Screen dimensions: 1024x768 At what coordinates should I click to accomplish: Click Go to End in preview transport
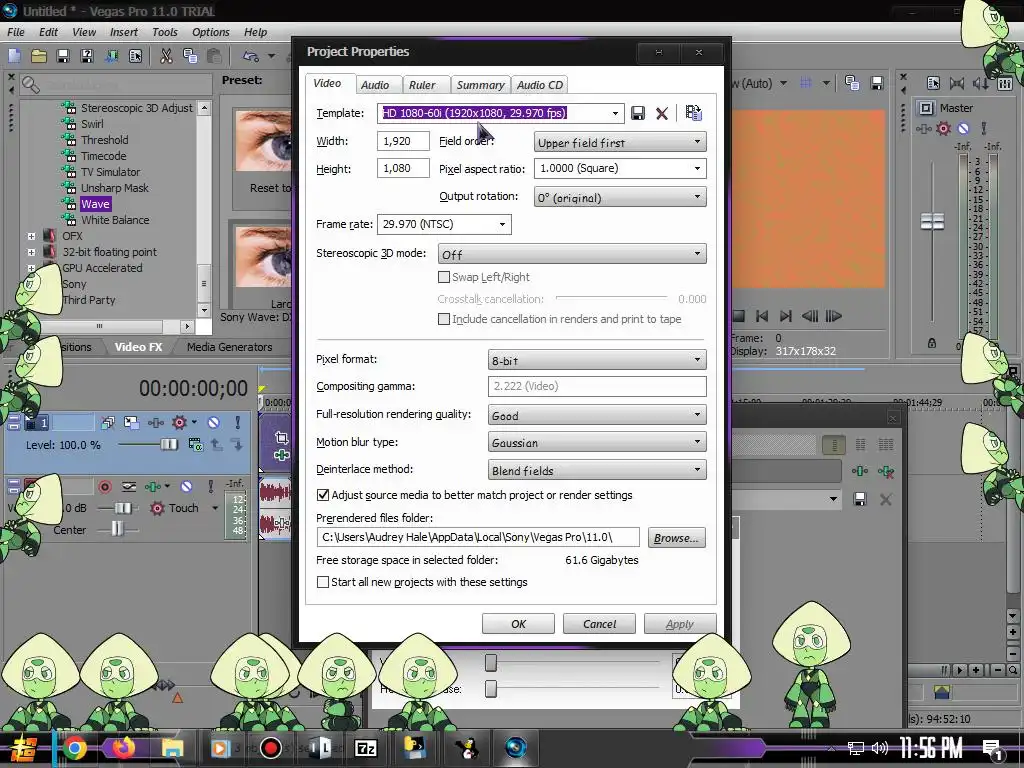pos(786,316)
